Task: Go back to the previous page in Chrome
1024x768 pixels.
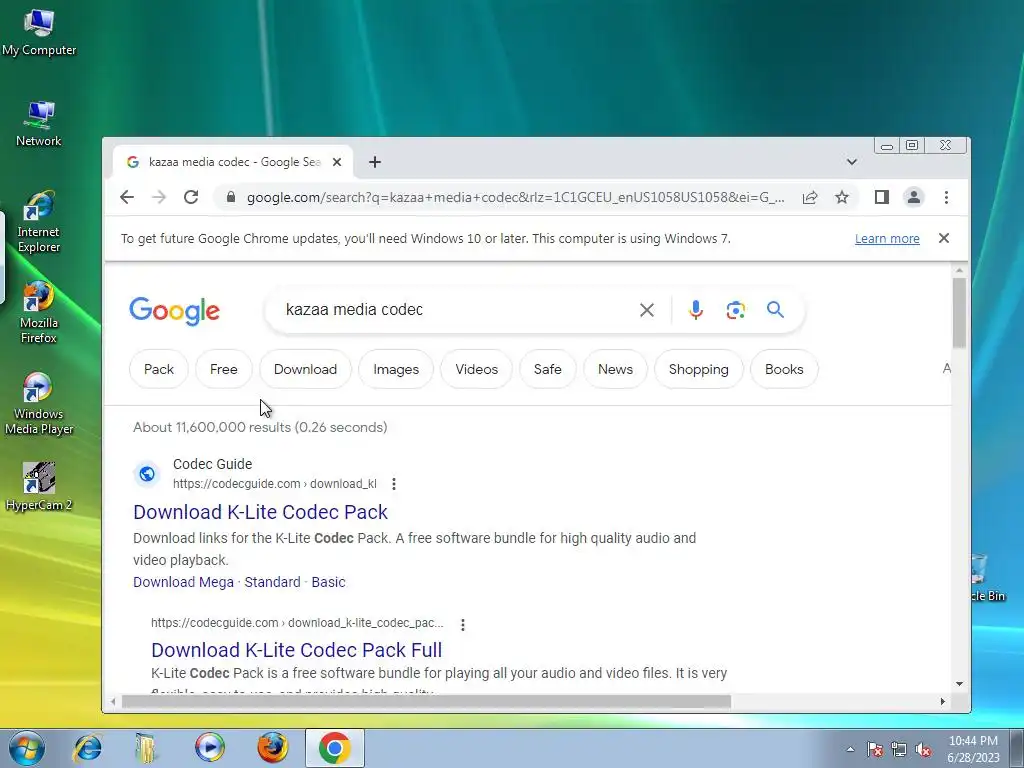Action: pyautogui.click(x=127, y=197)
